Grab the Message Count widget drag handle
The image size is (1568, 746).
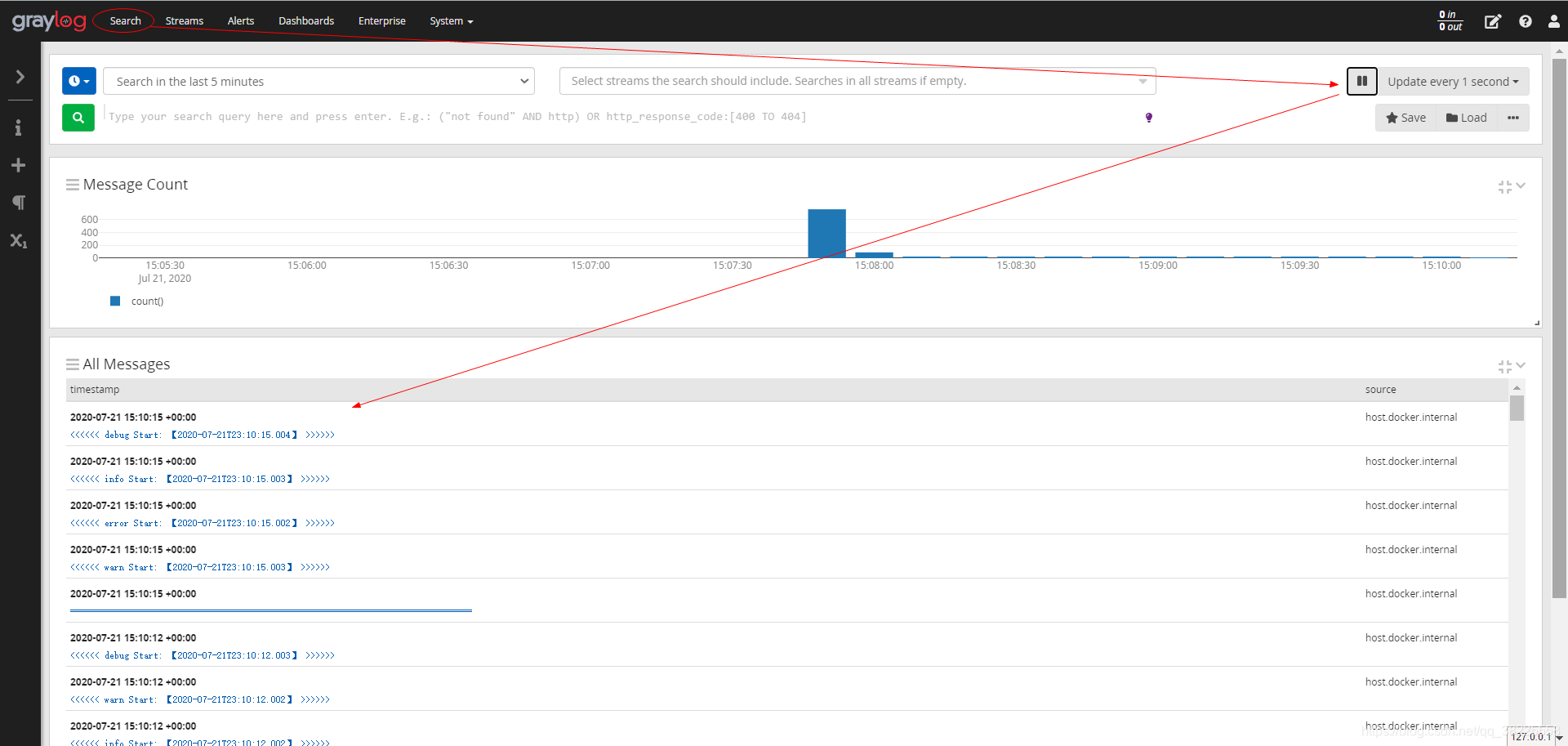tap(73, 185)
